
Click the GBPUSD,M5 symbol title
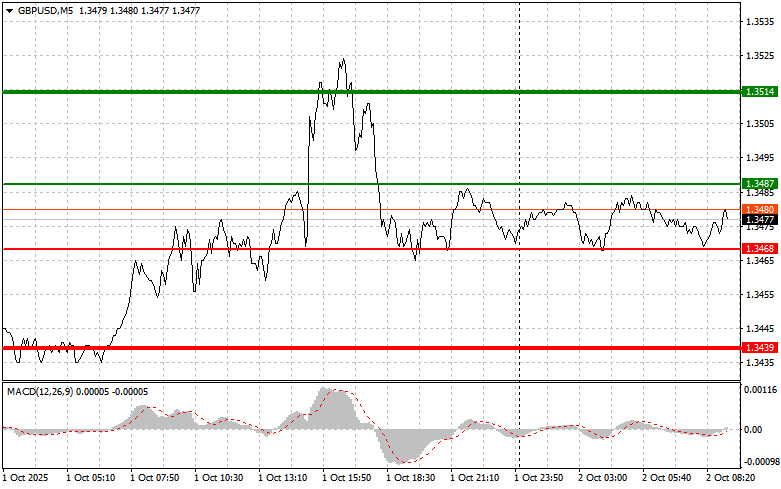click(45, 10)
